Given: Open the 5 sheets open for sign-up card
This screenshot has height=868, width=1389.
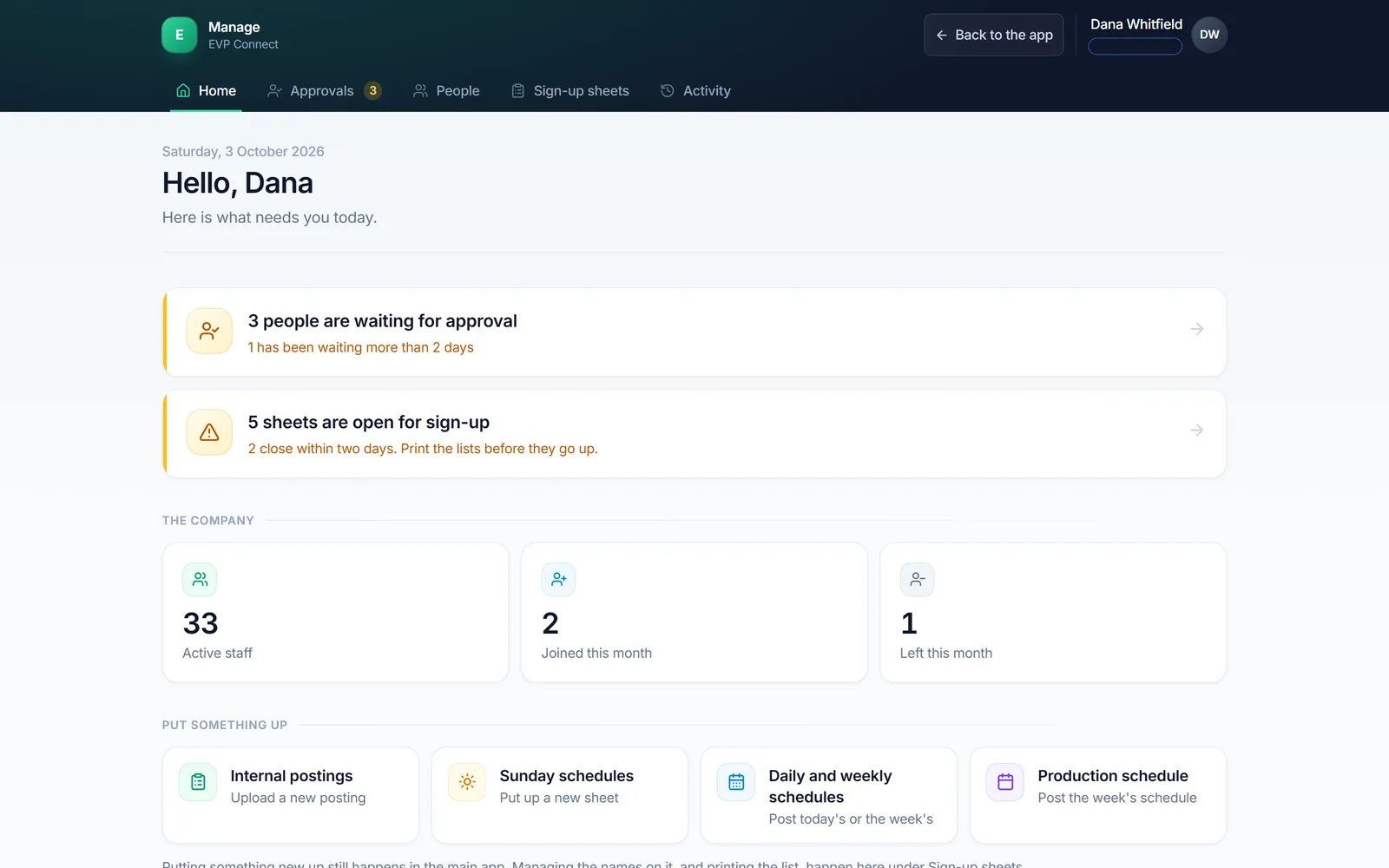Looking at the screenshot, I should pyautogui.click(x=694, y=433).
